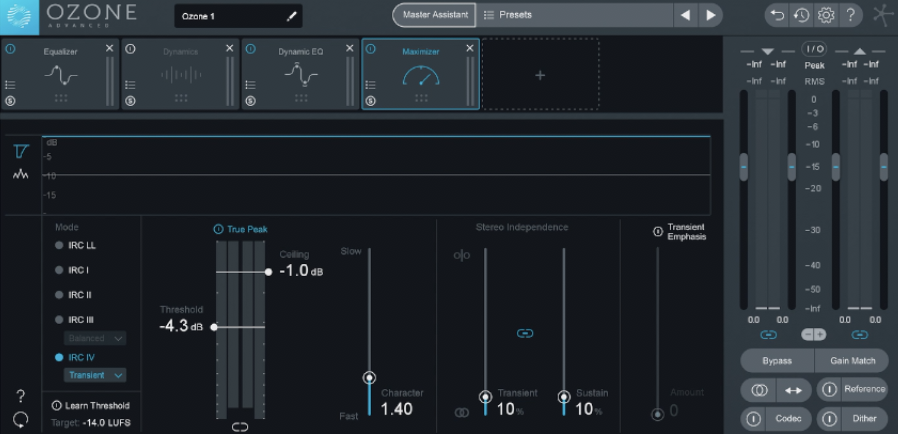Toggle the Reference button
The height and width of the screenshot is (434, 898).
point(853,389)
